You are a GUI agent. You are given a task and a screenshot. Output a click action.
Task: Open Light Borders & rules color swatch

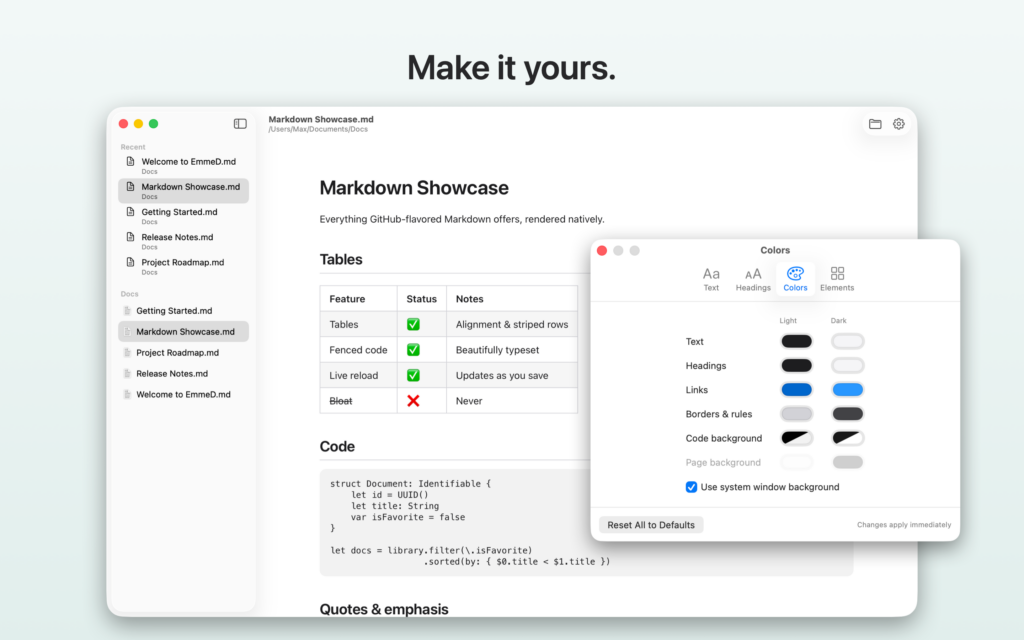click(796, 414)
